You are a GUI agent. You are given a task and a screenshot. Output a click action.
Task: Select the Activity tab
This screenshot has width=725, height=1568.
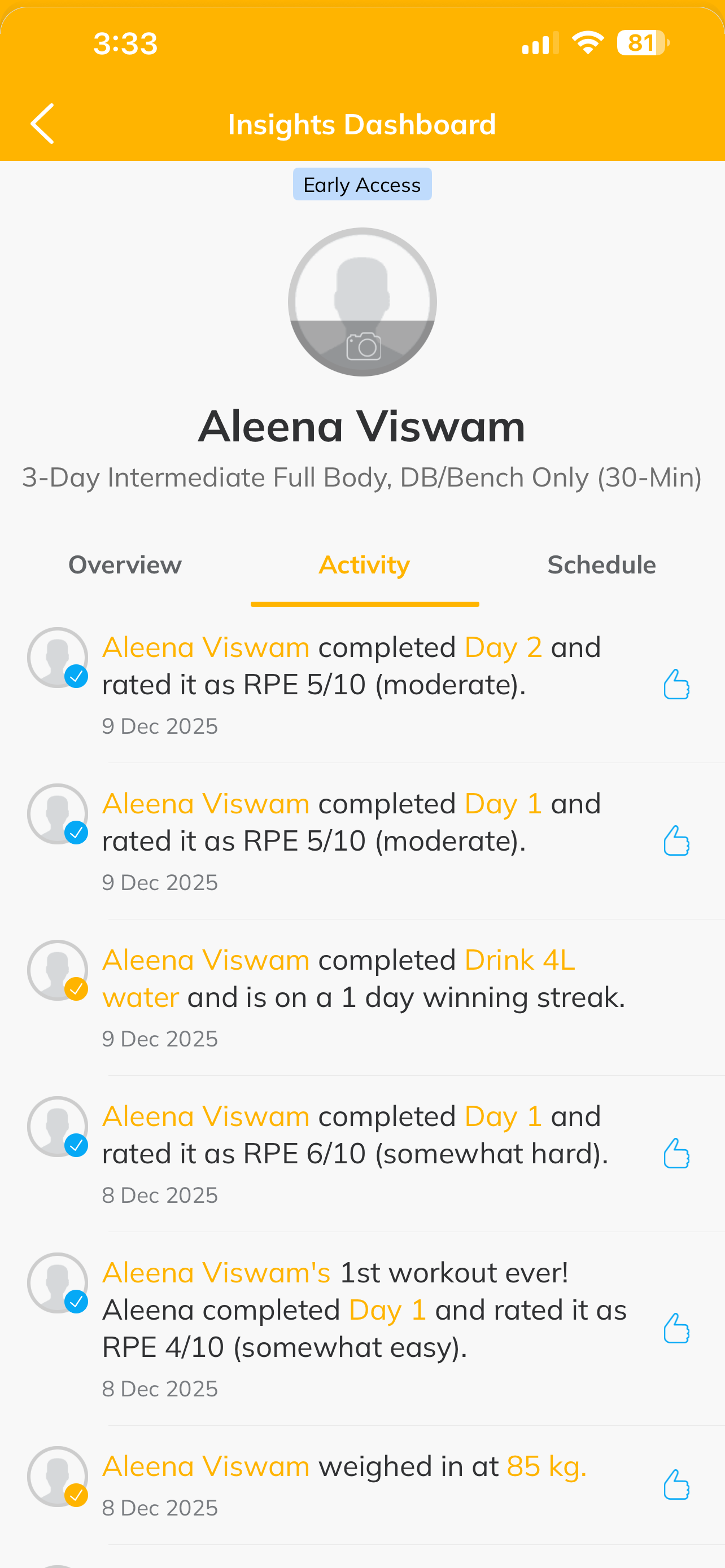(x=364, y=565)
